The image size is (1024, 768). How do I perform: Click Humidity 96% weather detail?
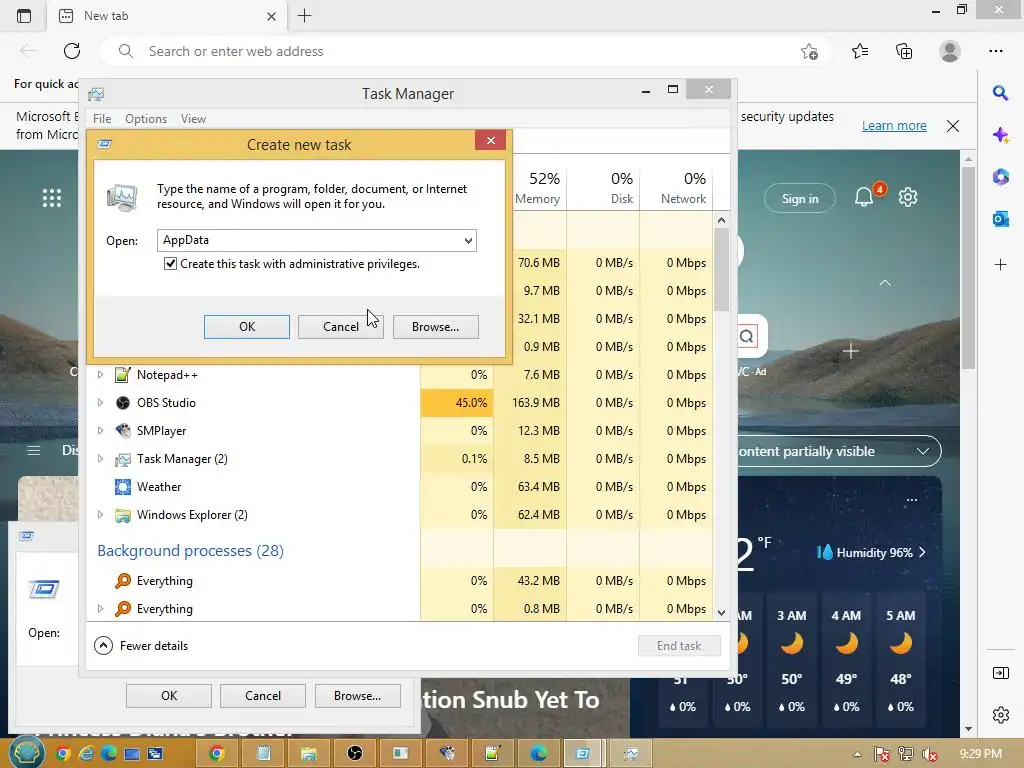tap(872, 552)
